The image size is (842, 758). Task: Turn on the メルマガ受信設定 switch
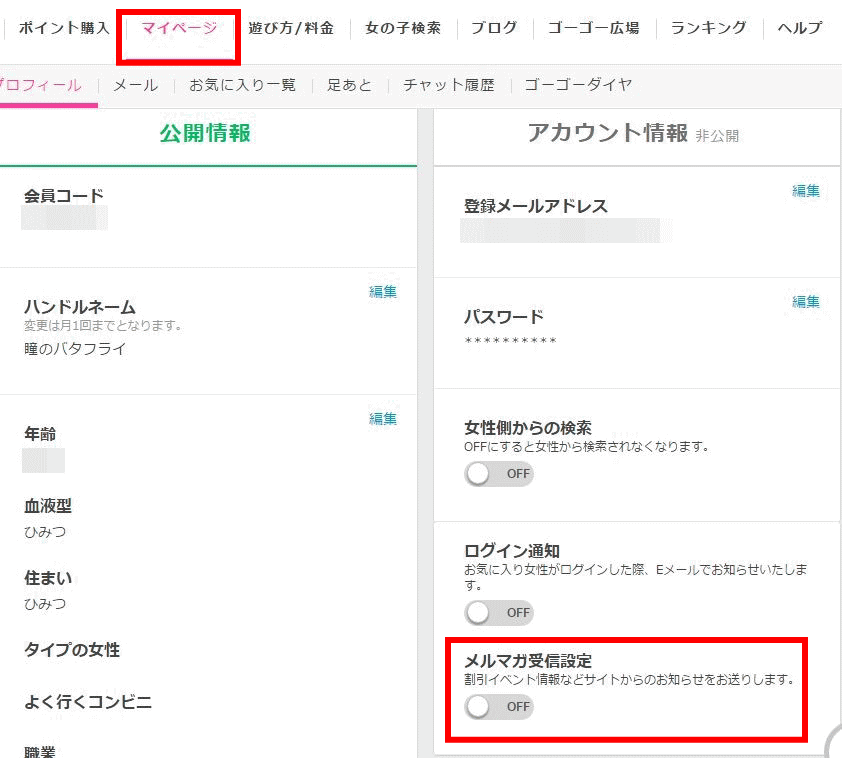click(499, 707)
